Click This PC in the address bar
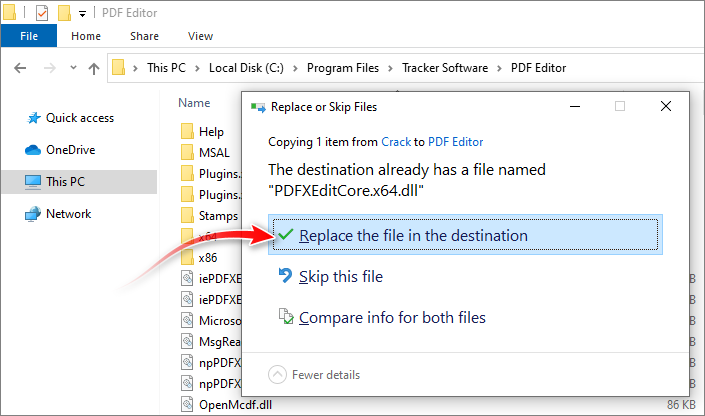This screenshot has width=705, height=416. pos(166,68)
